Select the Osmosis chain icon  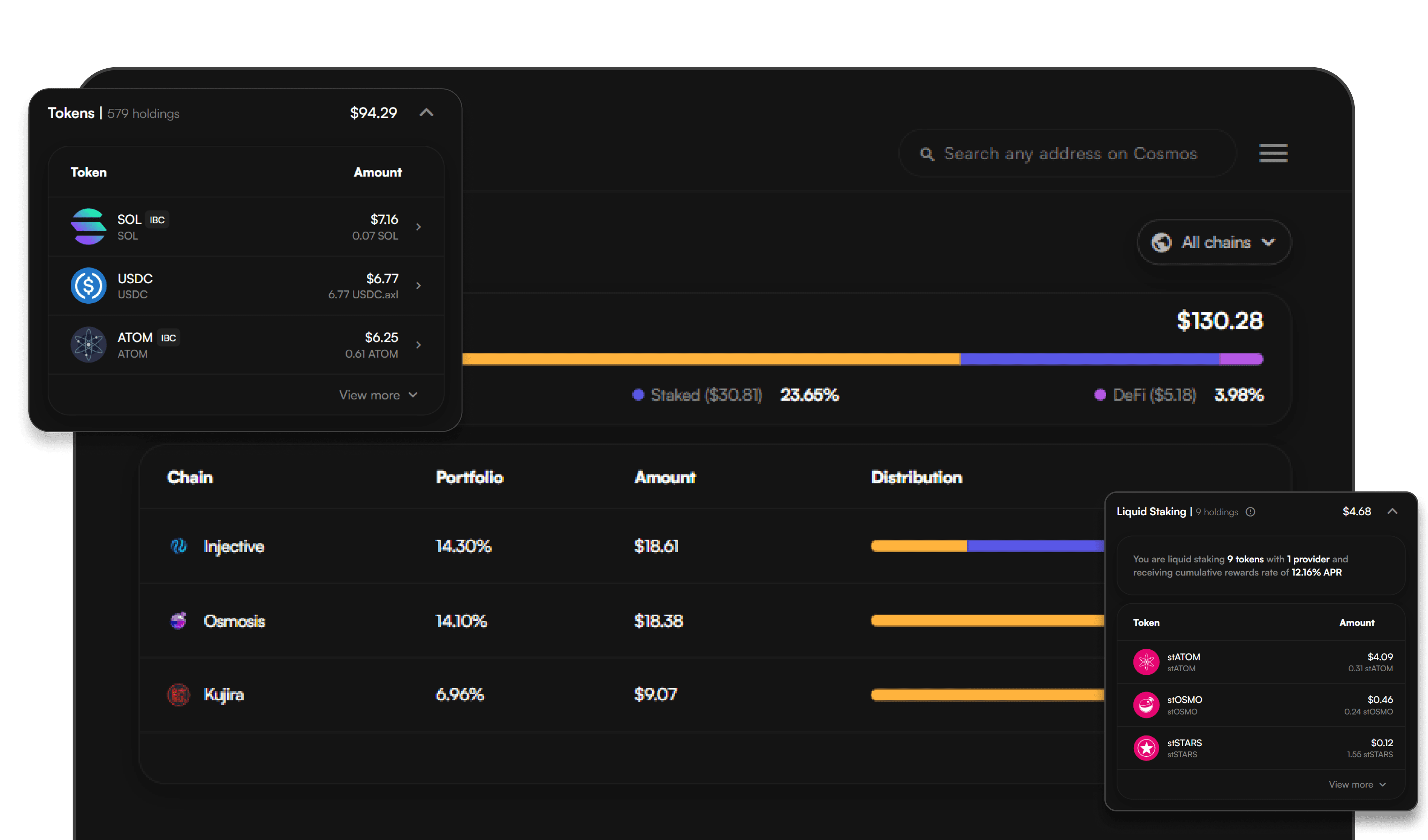[x=178, y=621]
